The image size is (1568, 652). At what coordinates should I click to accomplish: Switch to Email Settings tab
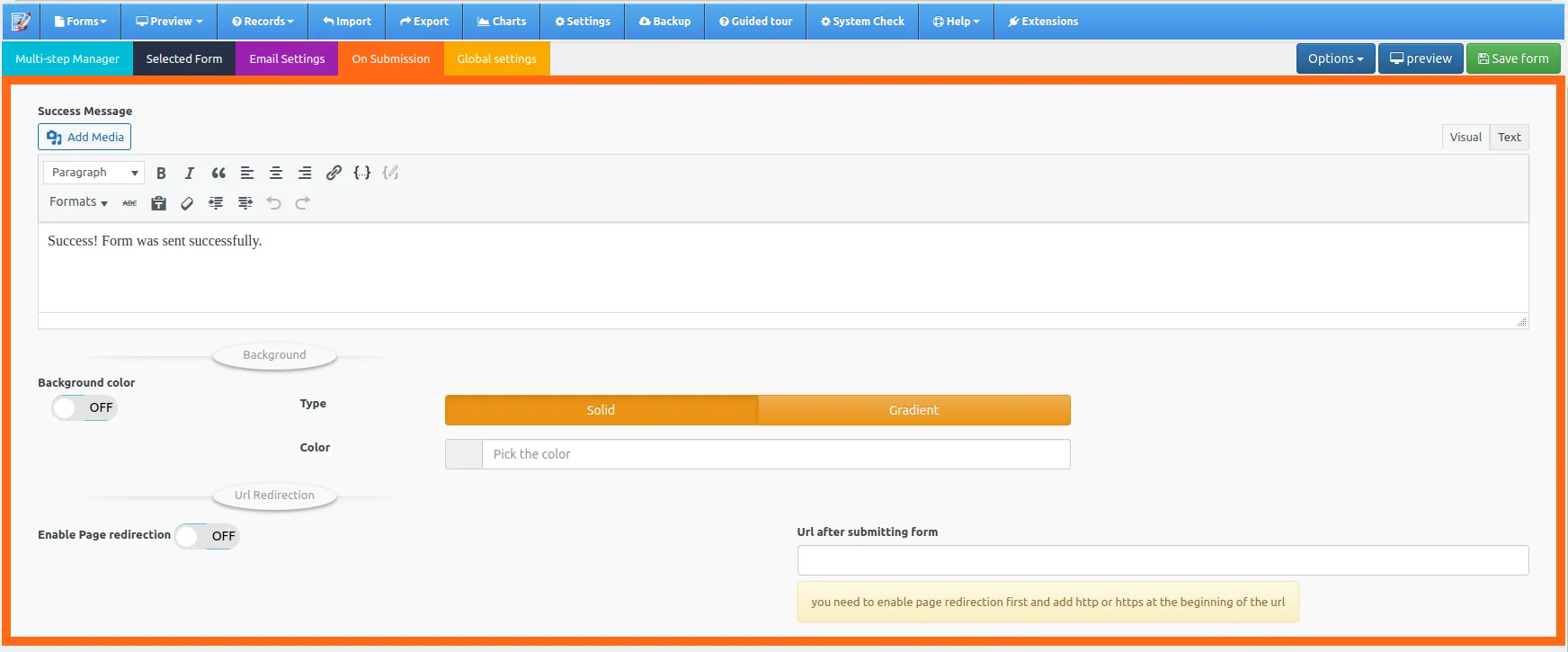point(287,58)
